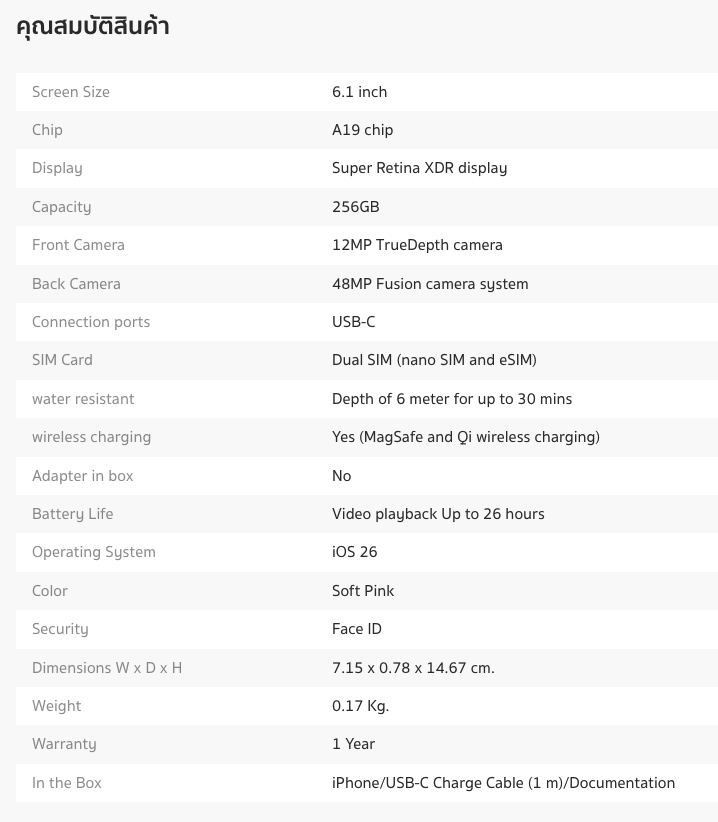Click the 1 Year warranty value

353,744
